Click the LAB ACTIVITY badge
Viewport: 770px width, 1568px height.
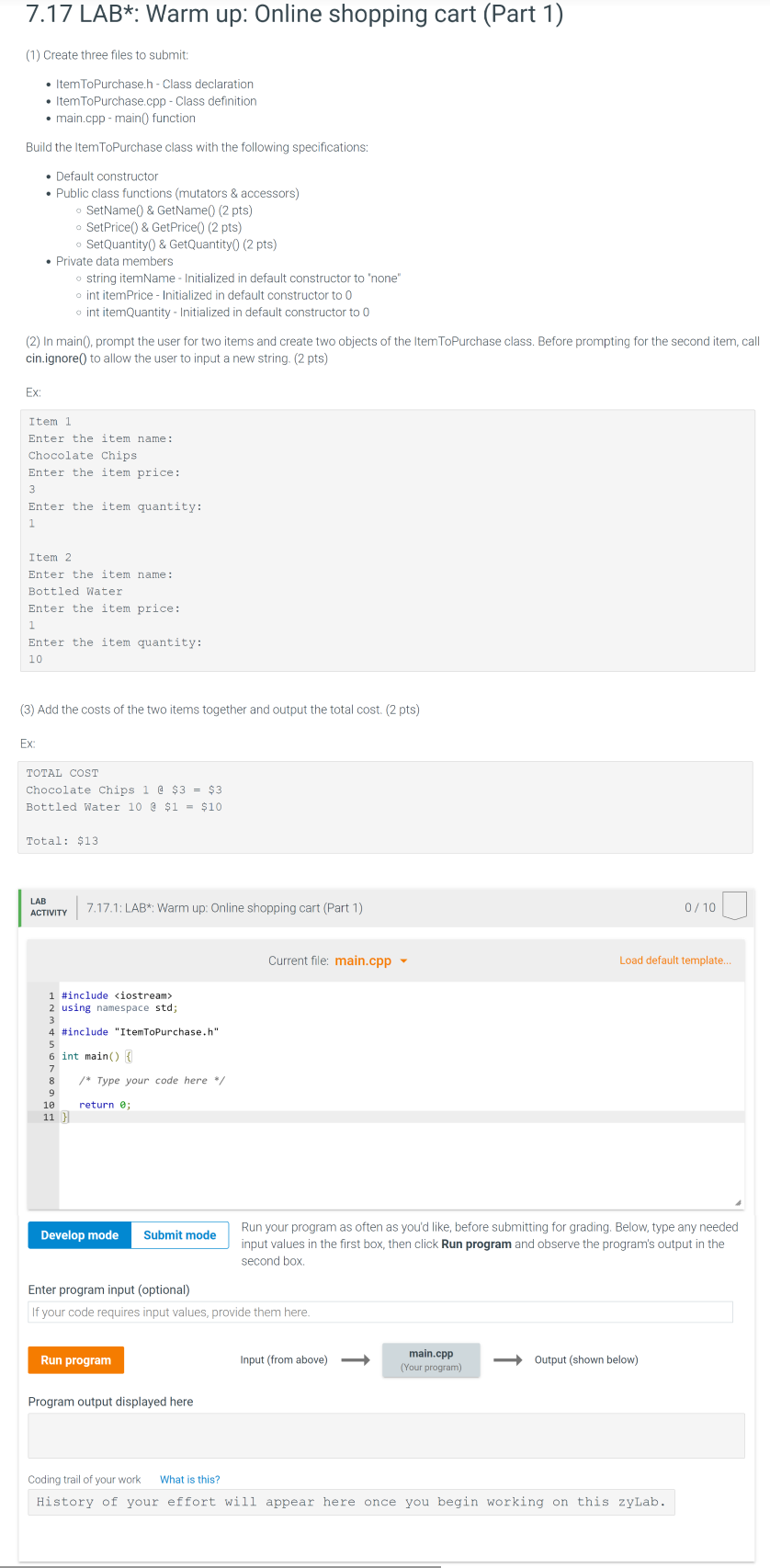coord(48,906)
